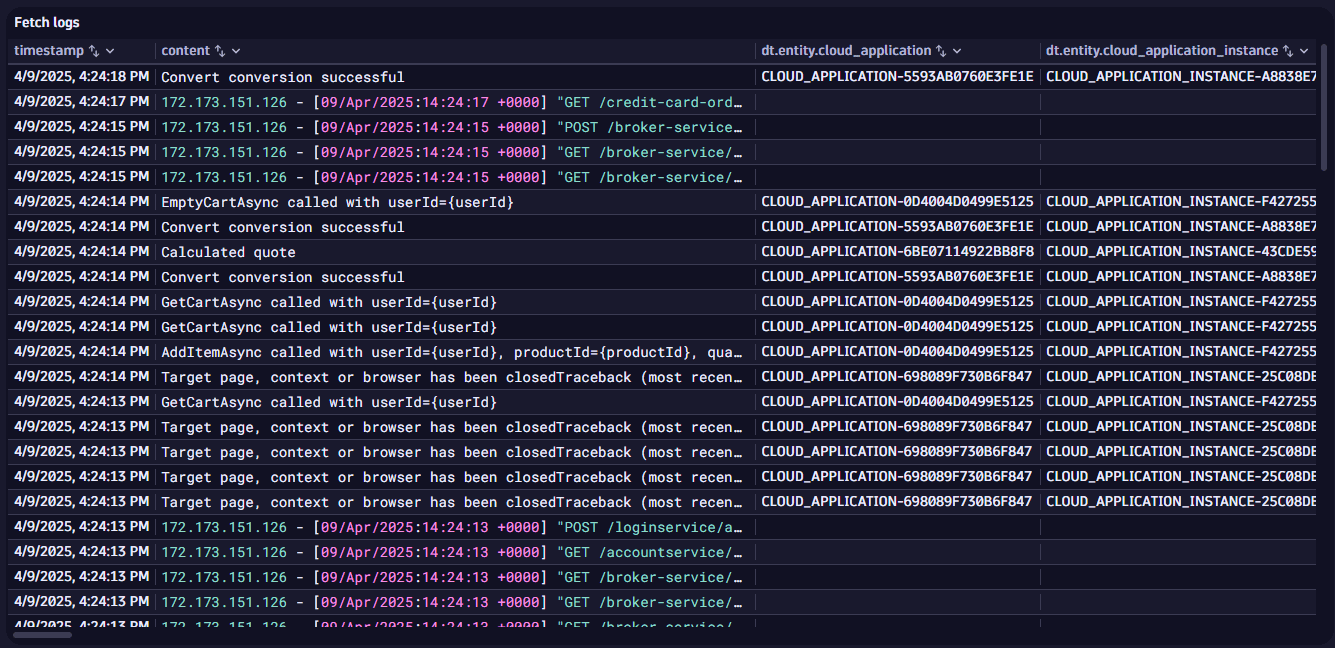Select cloud application cell in EmptyCartAsync row
The width and height of the screenshot is (1335, 648).
(x=897, y=201)
